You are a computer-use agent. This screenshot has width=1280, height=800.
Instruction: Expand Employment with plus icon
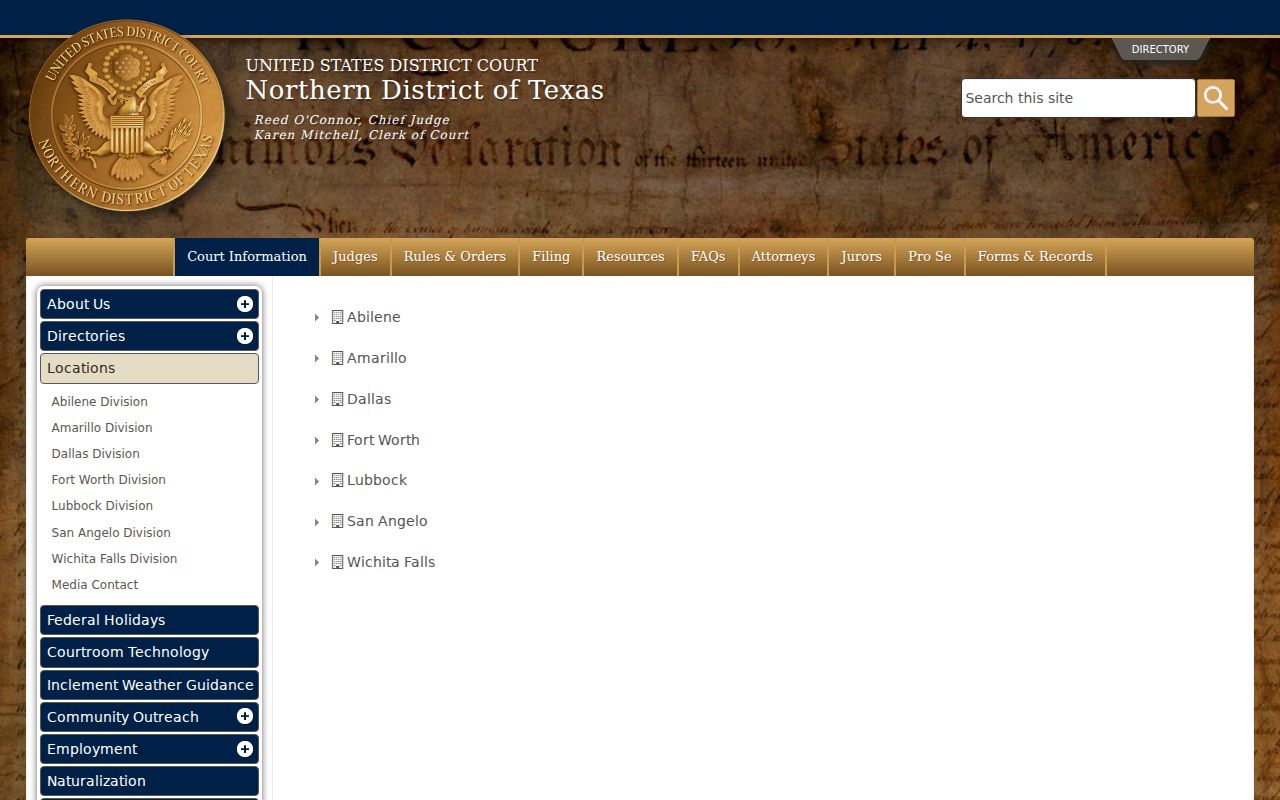click(x=244, y=749)
